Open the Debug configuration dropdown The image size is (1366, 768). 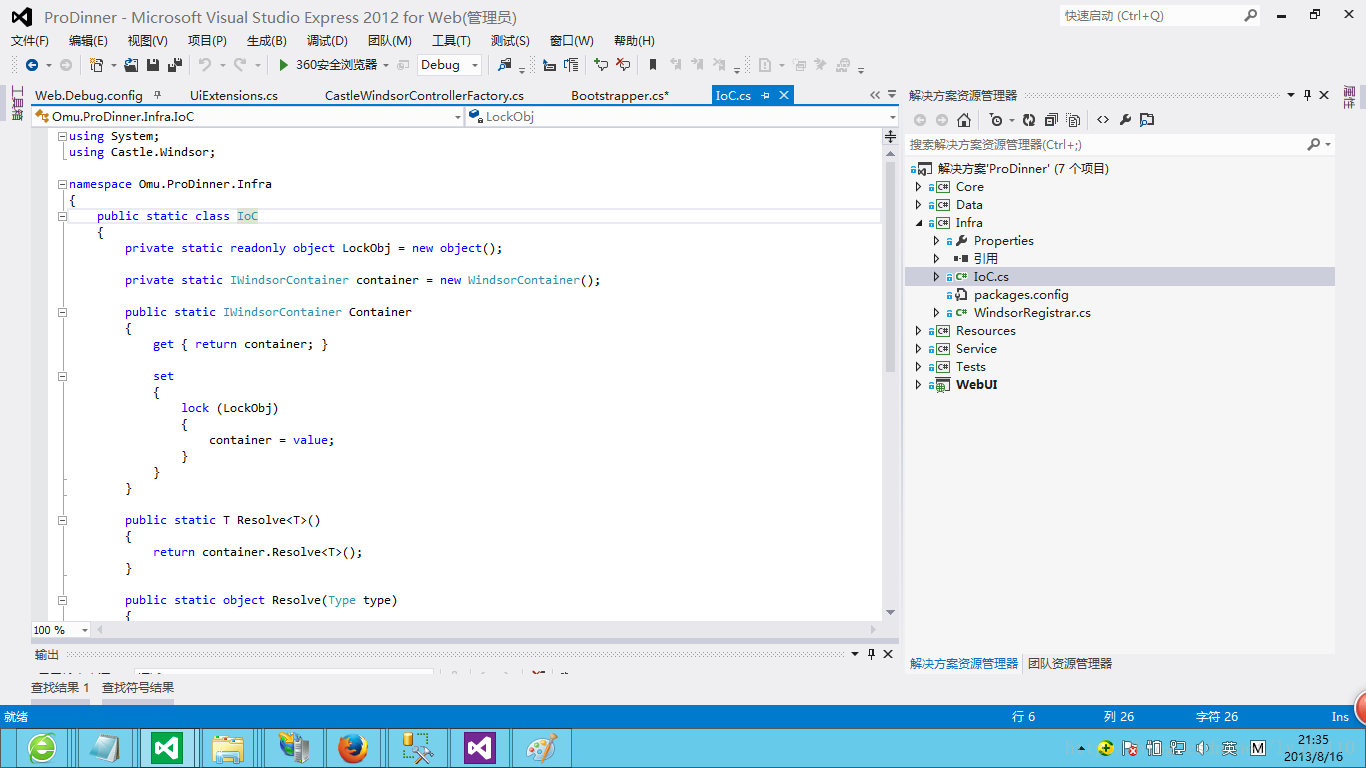click(475, 65)
